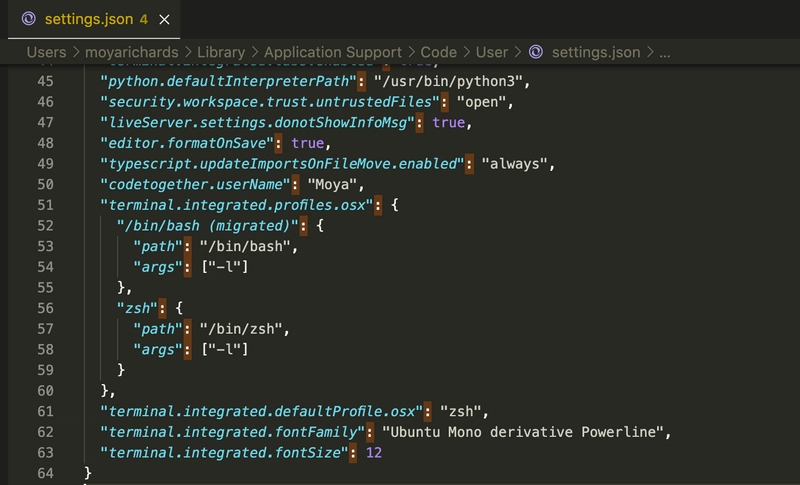The image size is (800, 485).
Task: Click the "always" value on line 49
Action: tap(514, 164)
